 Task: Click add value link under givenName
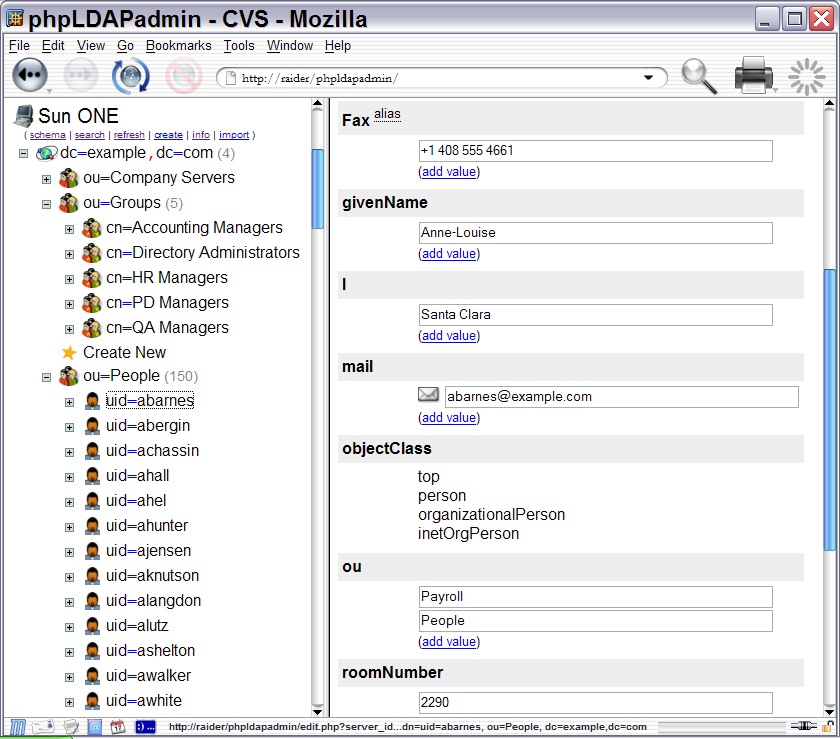coord(448,254)
